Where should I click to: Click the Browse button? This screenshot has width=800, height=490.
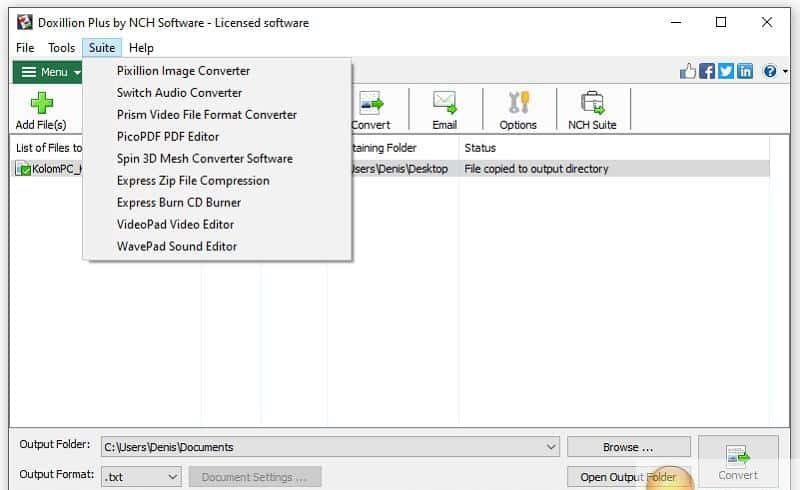coord(628,447)
